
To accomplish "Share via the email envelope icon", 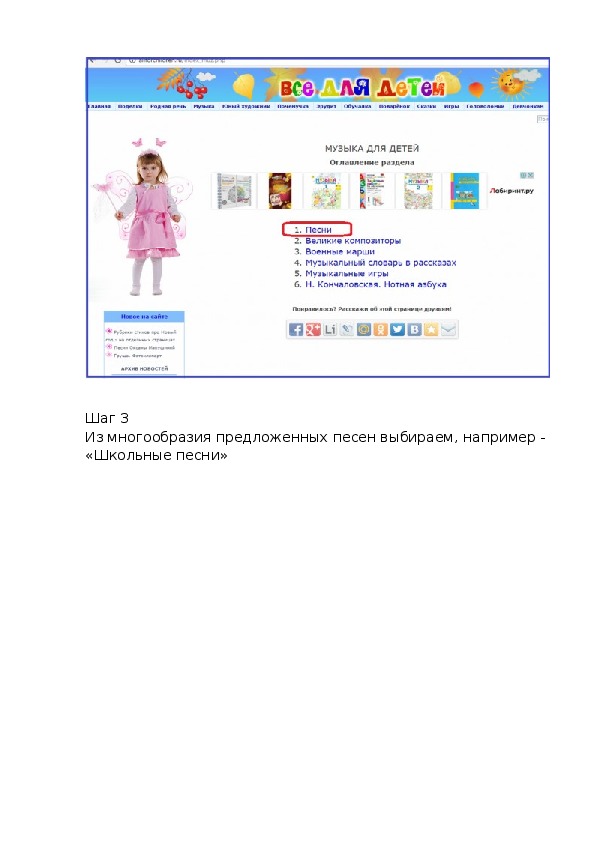I will 448,329.
